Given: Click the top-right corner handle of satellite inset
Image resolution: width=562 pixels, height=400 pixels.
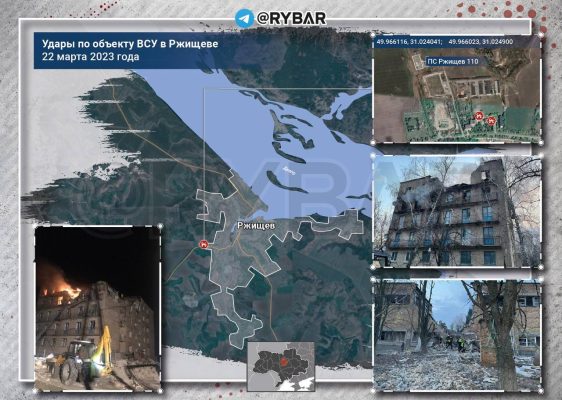Looking at the screenshot, I should 541,35.
